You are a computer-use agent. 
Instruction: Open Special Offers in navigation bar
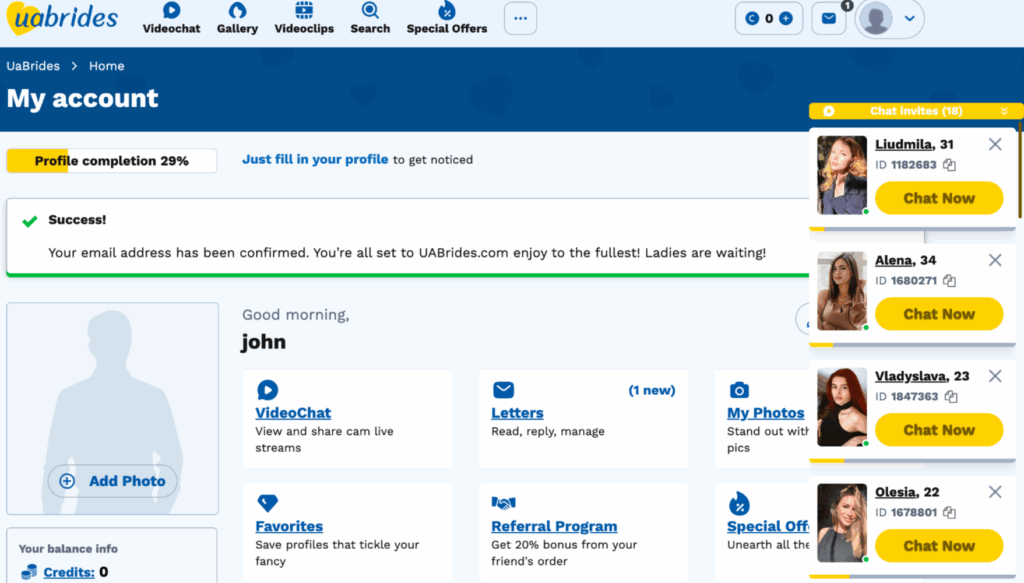point(446,18)
